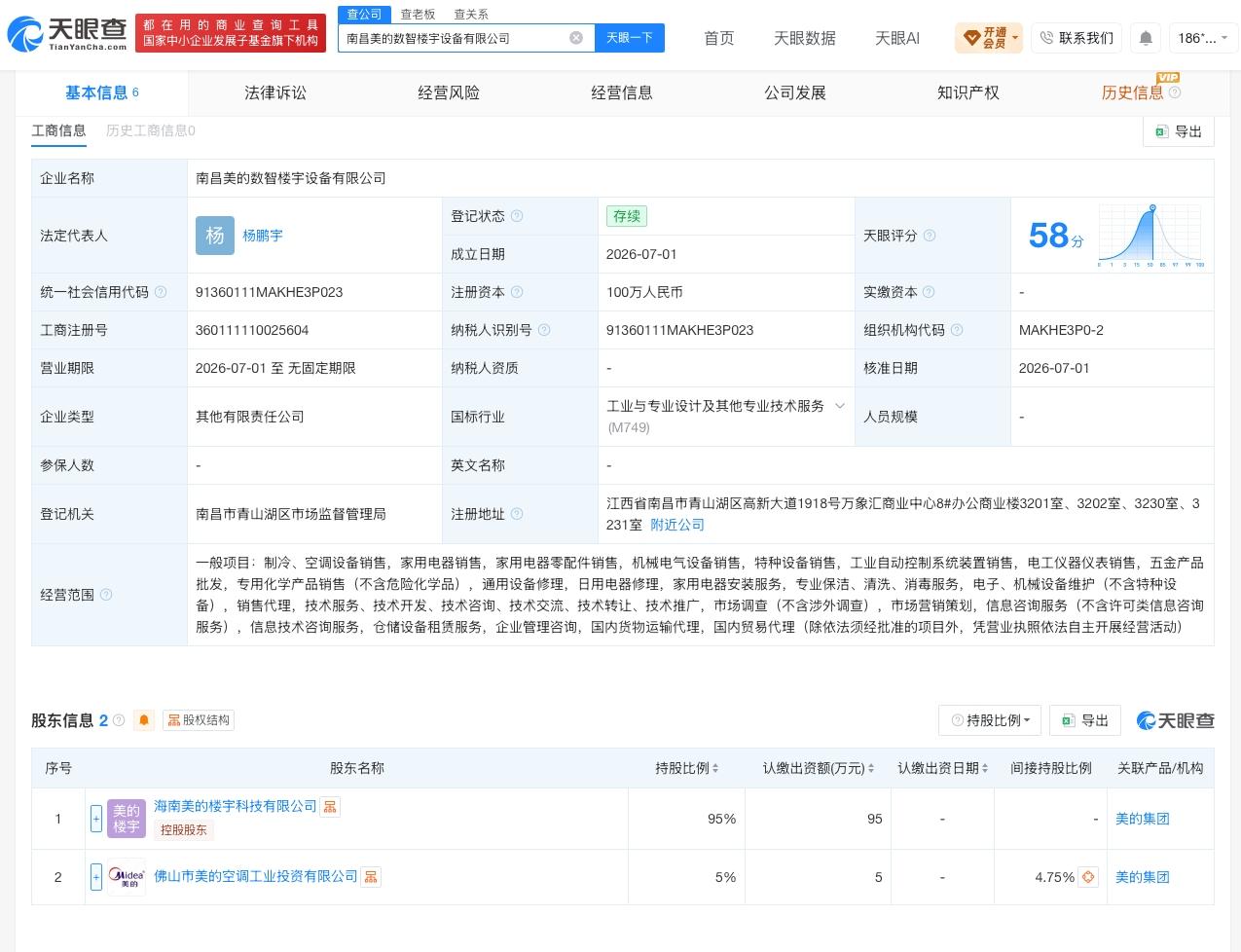Screen dimensions: 1241x952
Task: Click the help icon beside 经营范围
Action: click(x=106, y=595)
